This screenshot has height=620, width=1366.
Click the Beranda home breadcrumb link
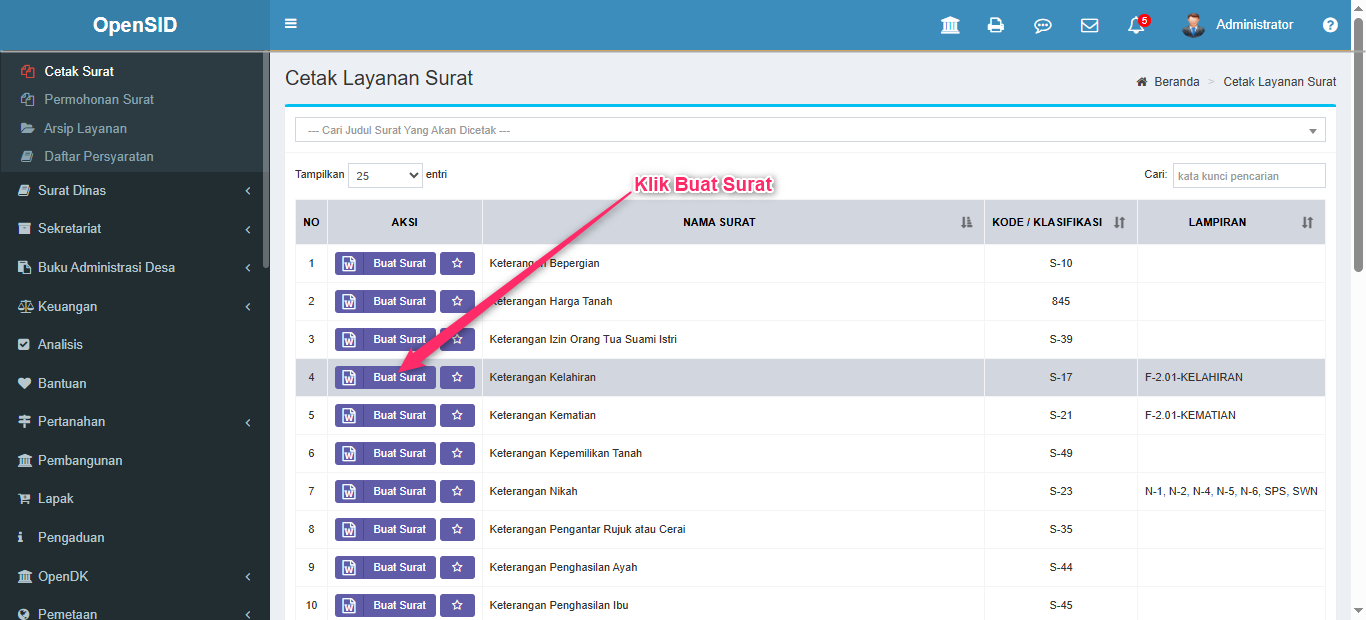click(x=1176, y=82)
